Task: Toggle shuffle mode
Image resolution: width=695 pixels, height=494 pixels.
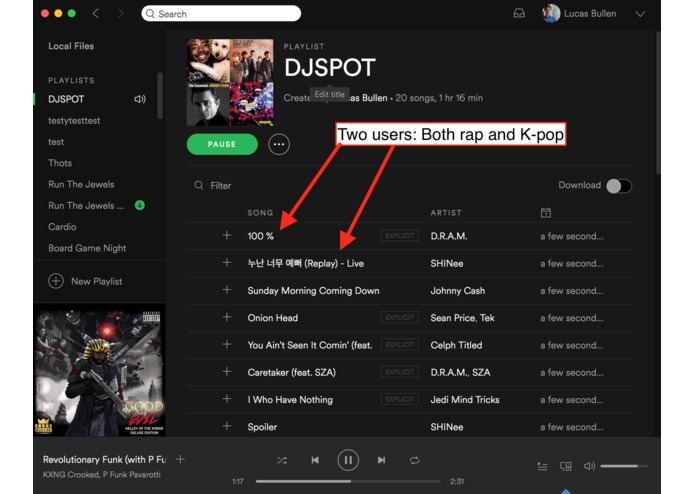Action: point(281,460)
